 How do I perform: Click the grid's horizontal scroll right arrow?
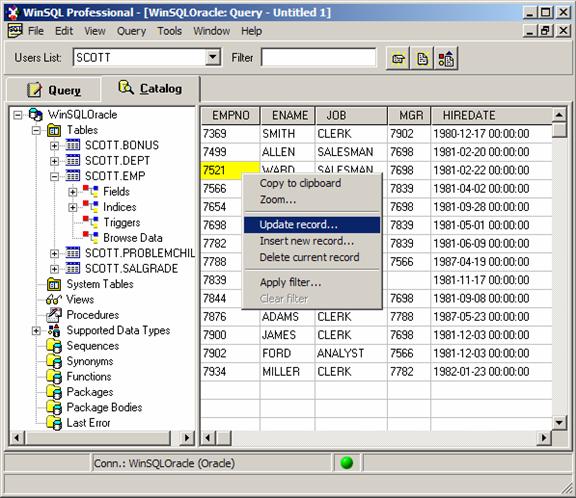pyautogui.click(x=544, y=438)
